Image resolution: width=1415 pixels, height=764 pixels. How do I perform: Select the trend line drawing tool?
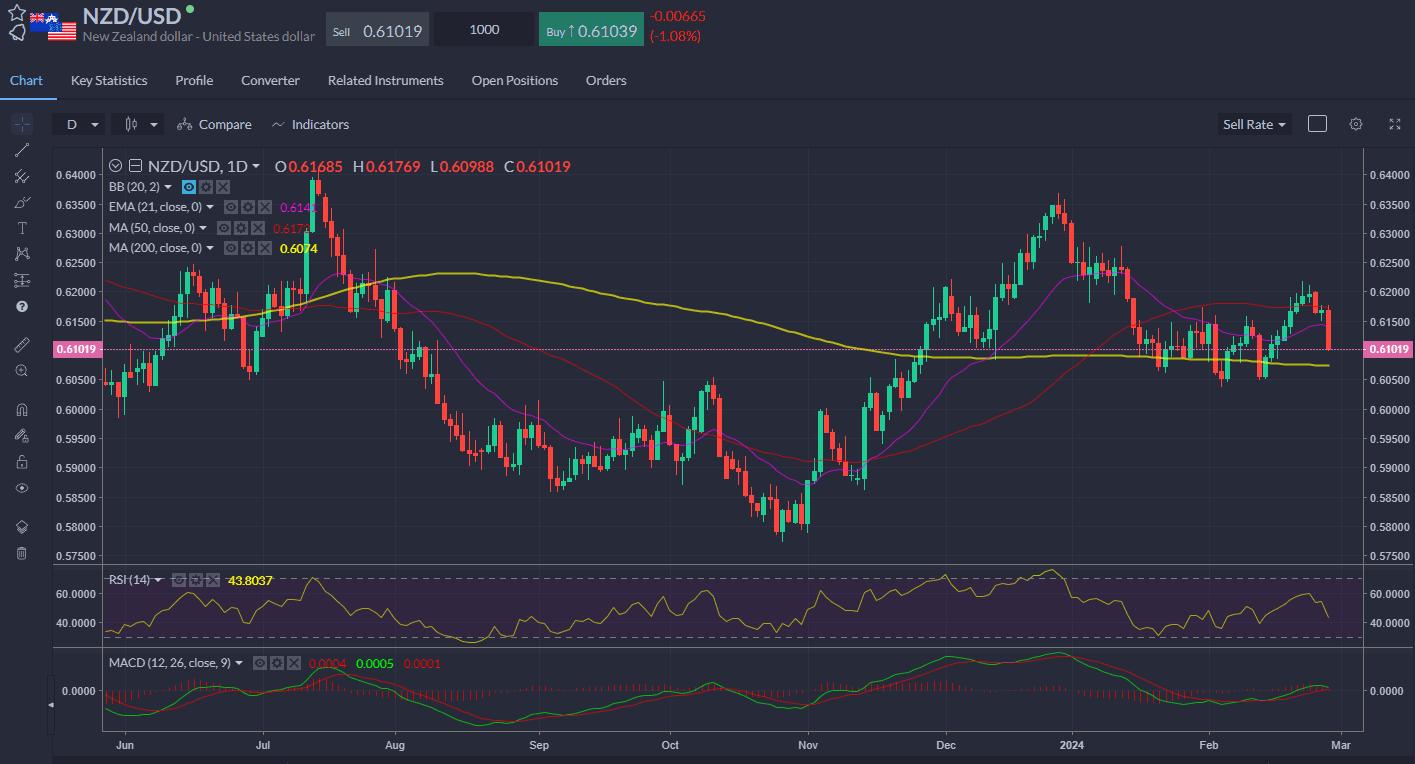coord(22,150)
